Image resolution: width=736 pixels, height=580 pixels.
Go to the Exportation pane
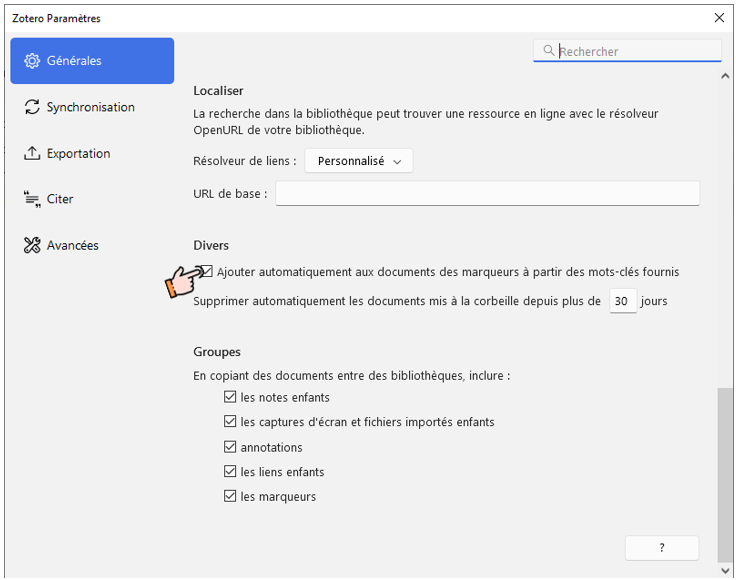point(92,153)
